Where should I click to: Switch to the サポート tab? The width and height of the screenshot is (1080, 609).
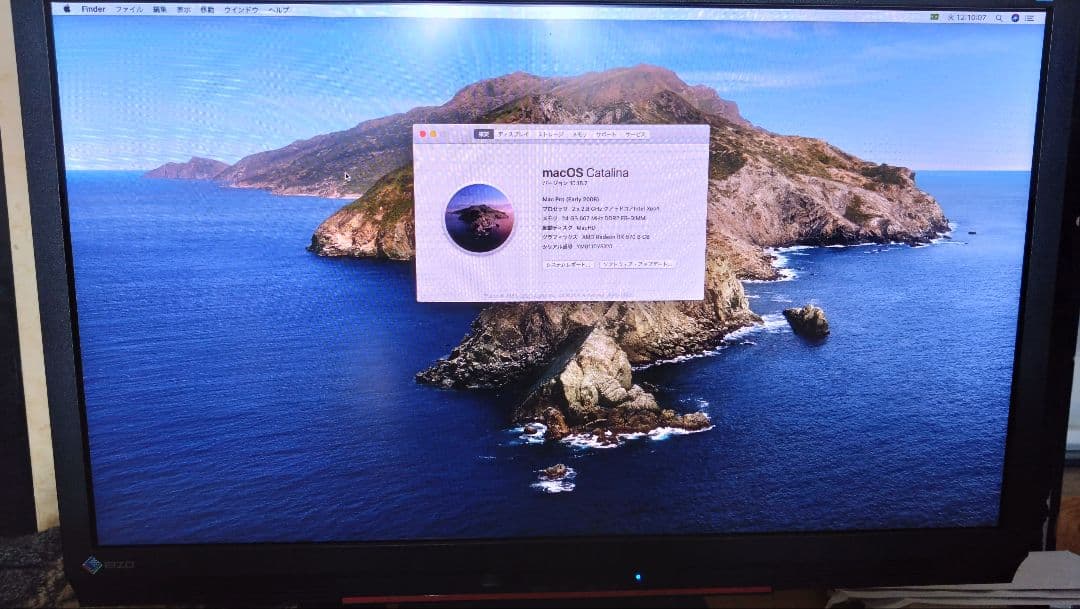[606, 133]
